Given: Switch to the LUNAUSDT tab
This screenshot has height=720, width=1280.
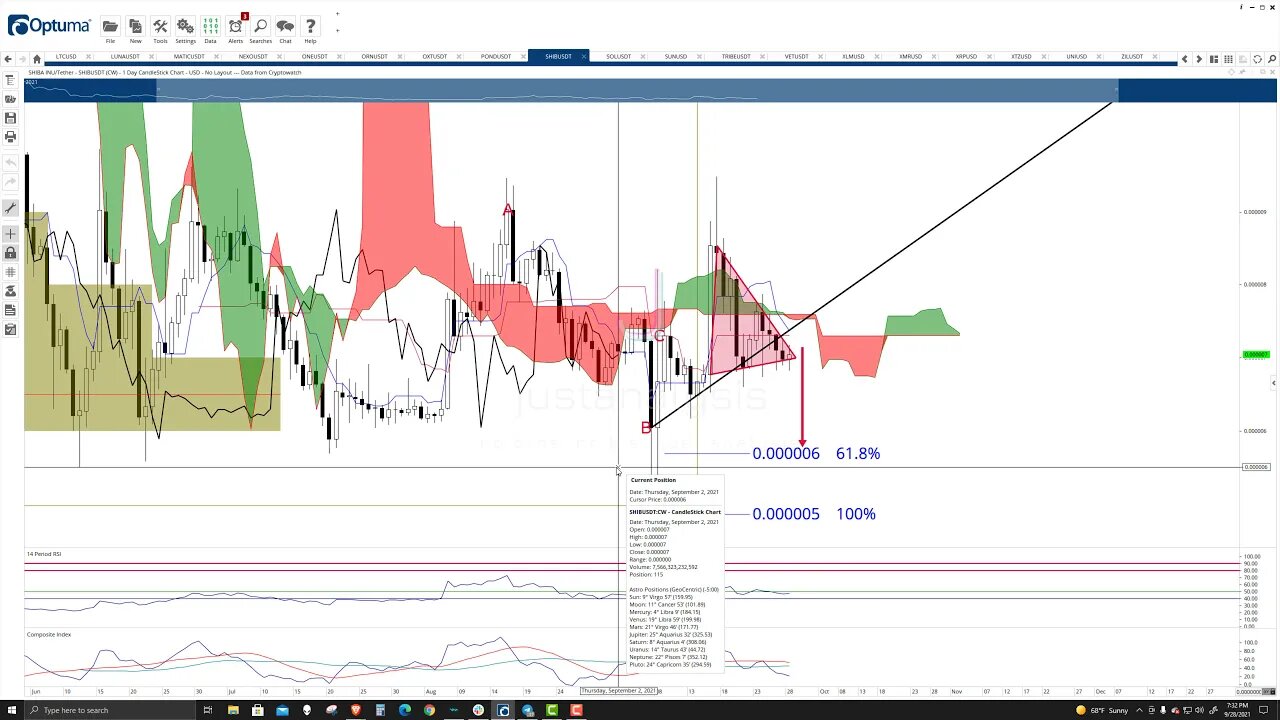Looking at the screenshot, I should [125, 57].
